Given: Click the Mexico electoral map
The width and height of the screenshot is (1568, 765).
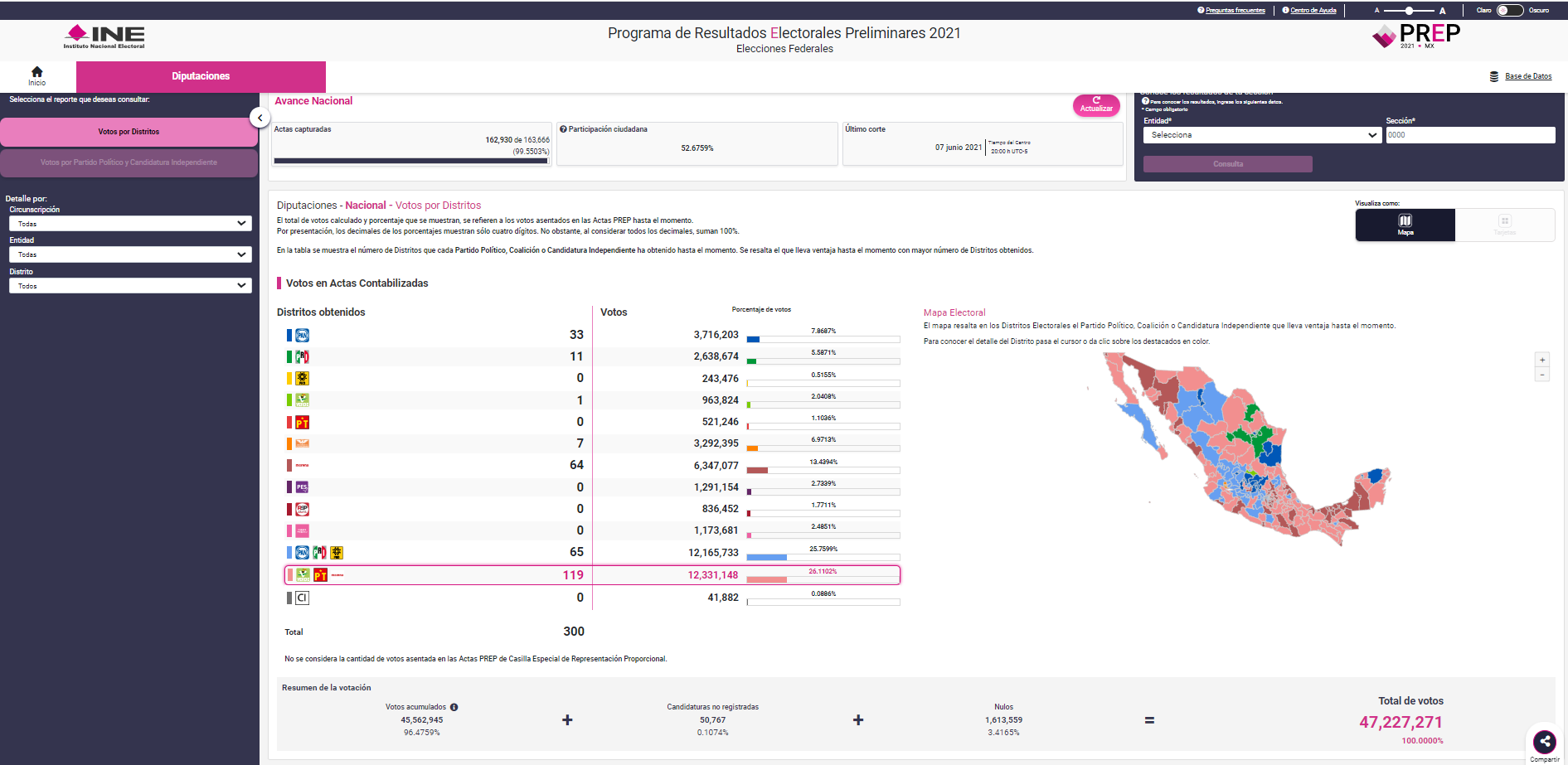Looking at the screenshot, I should [1240, 449].
